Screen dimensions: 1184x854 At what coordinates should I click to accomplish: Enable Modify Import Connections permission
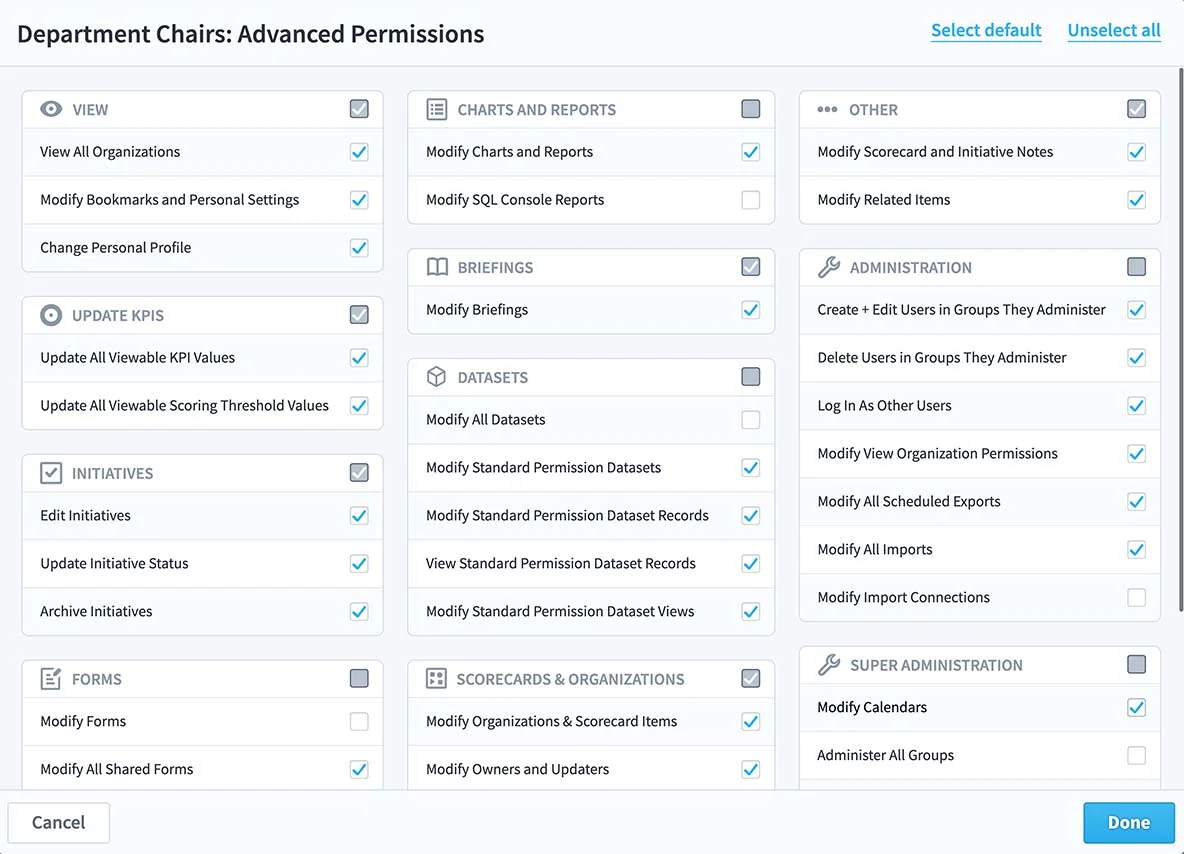point(1136,598)
